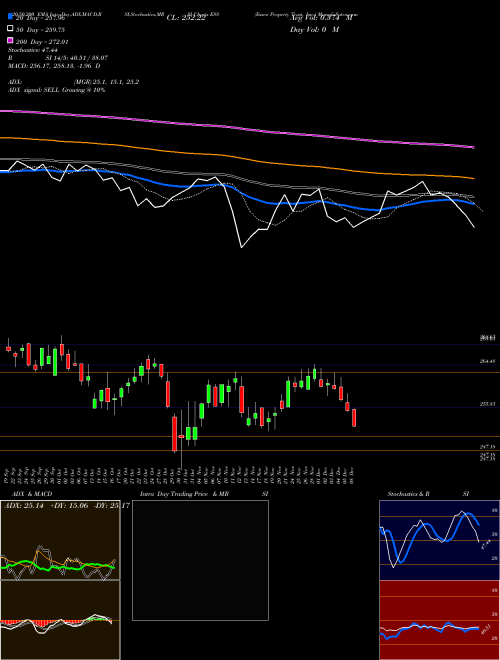Click the 264.45 price axis label
500x660 pixels.
tap(487, 361)
